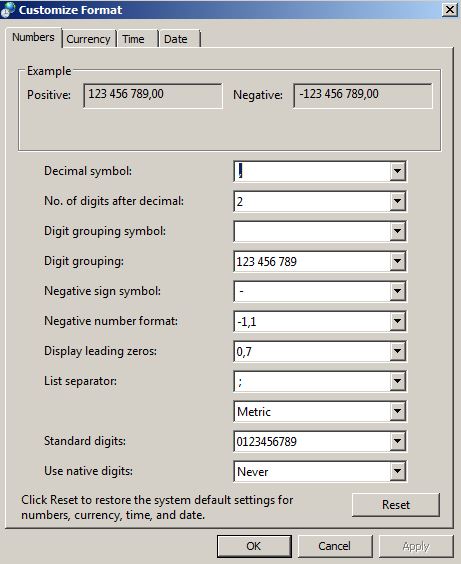Open Negative sign symbol dropdown arrow

click(397, 291)
